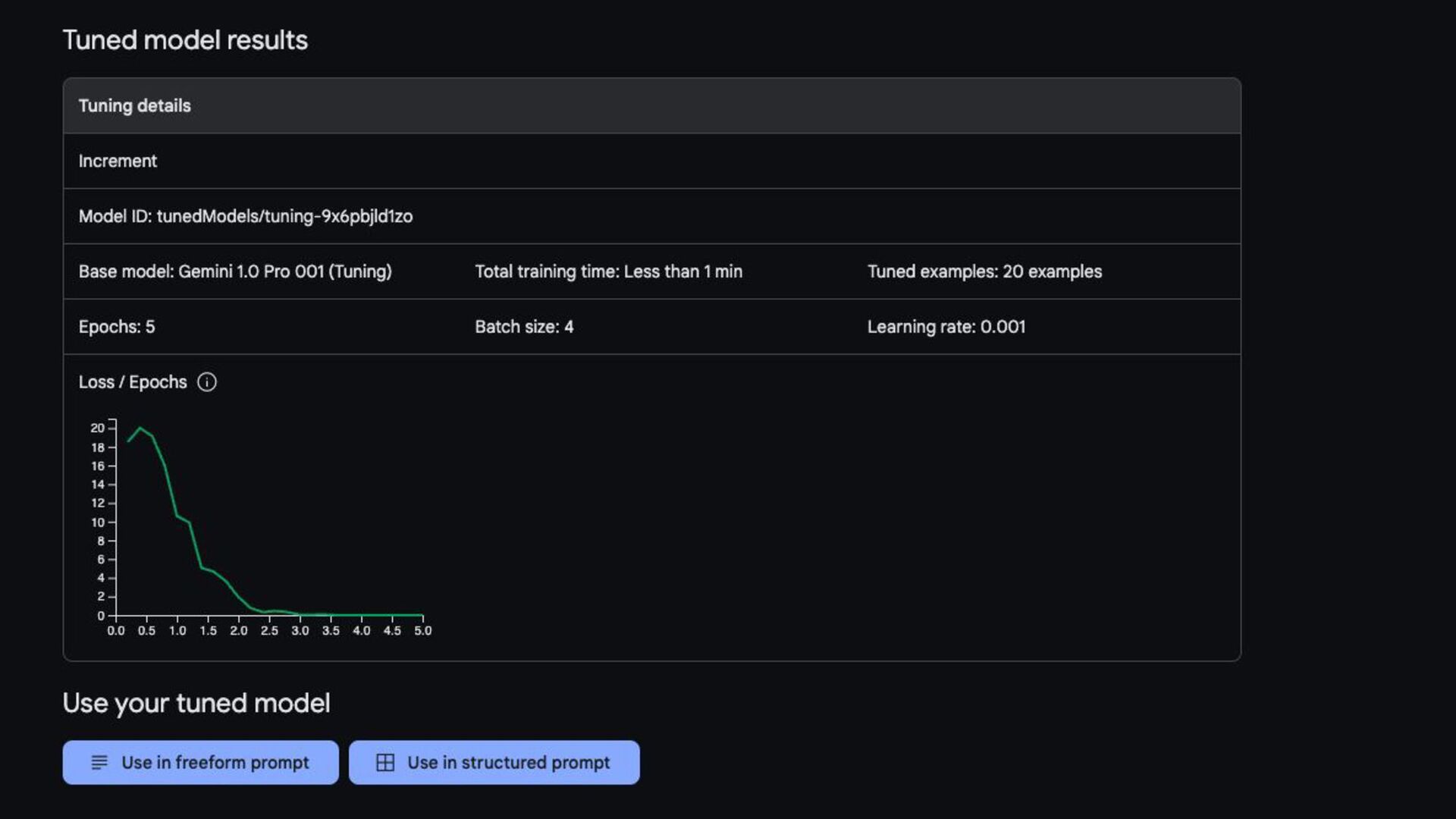1456x819 pixels.
Task: Click the Use your tuned model heading
Action: point(196,704)
